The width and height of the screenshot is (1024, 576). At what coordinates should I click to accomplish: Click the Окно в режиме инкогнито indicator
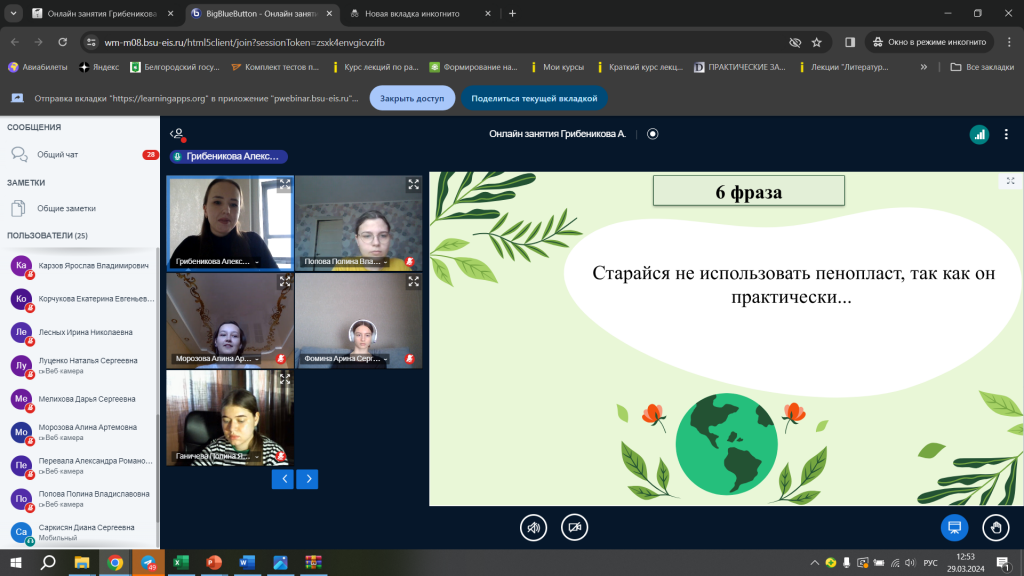(x=929, y=42)
